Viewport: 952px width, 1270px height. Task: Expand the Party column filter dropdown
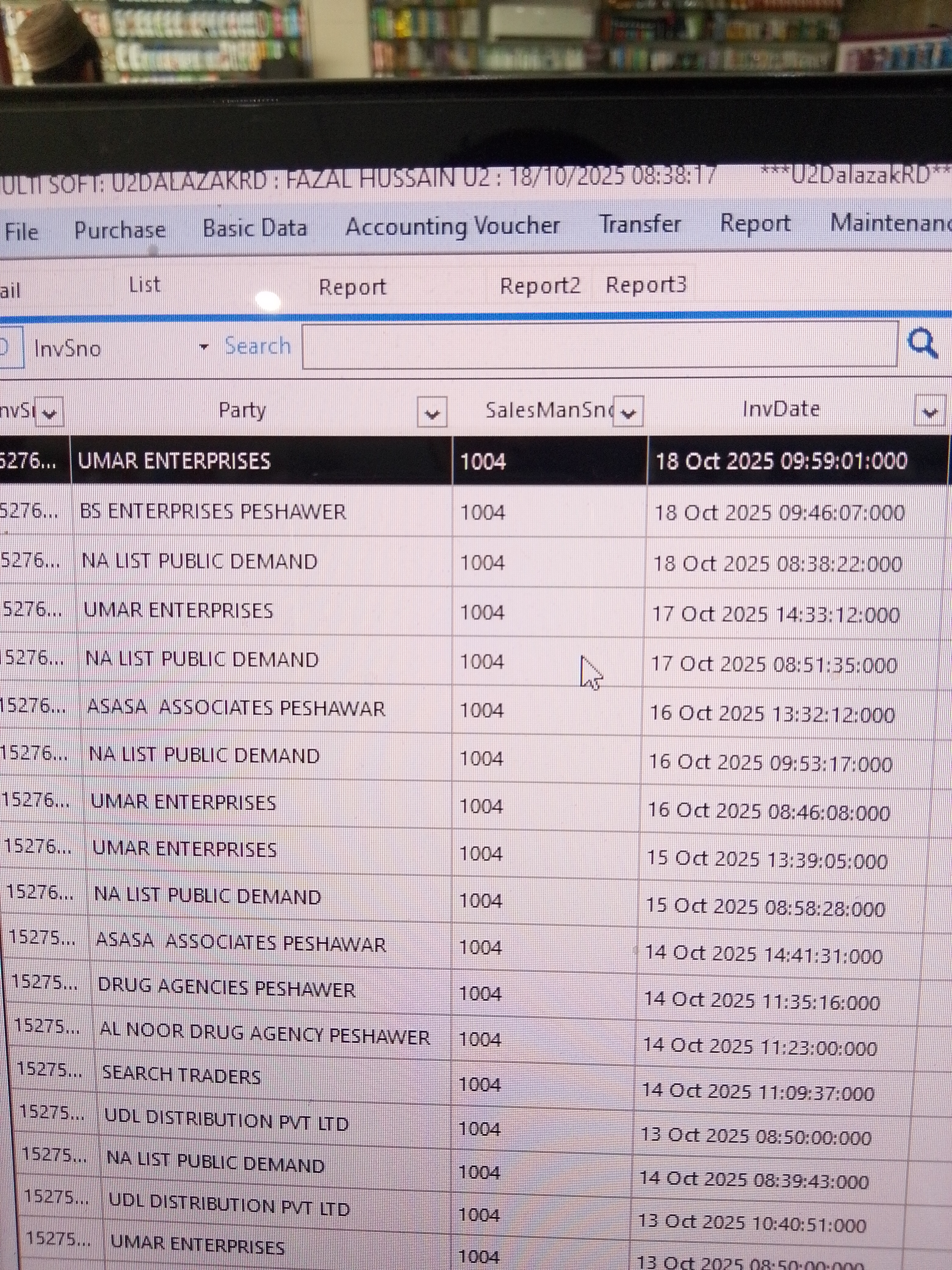point(431,412)
